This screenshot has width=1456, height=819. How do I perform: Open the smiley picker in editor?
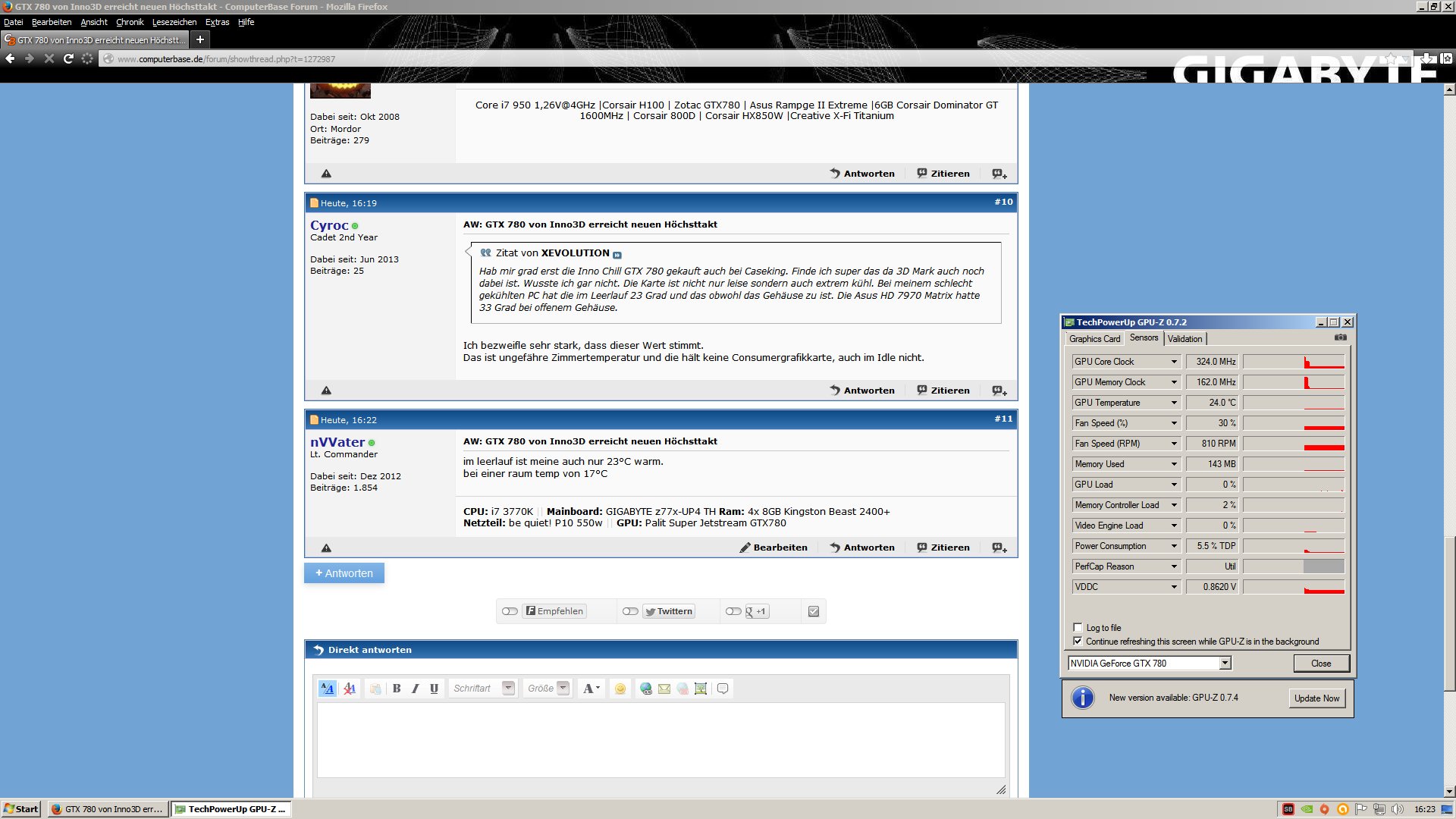click(620, 689)
